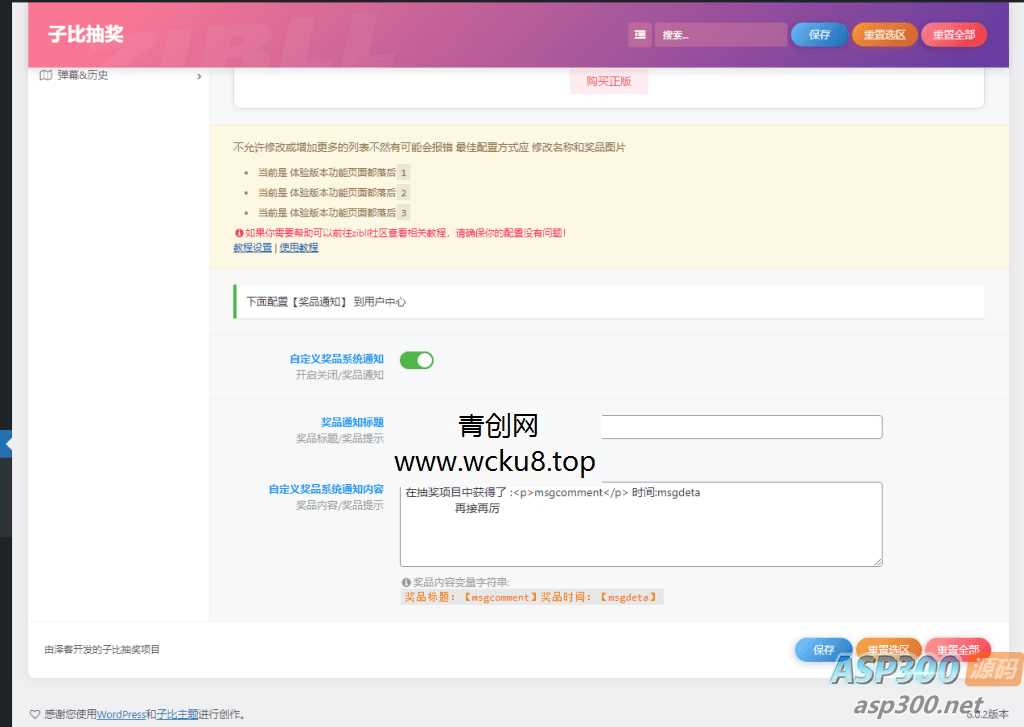The height and width of the screenshot is (727, 1024).
Task: Click the notification content textarea
Action: (x=640, y=523)
